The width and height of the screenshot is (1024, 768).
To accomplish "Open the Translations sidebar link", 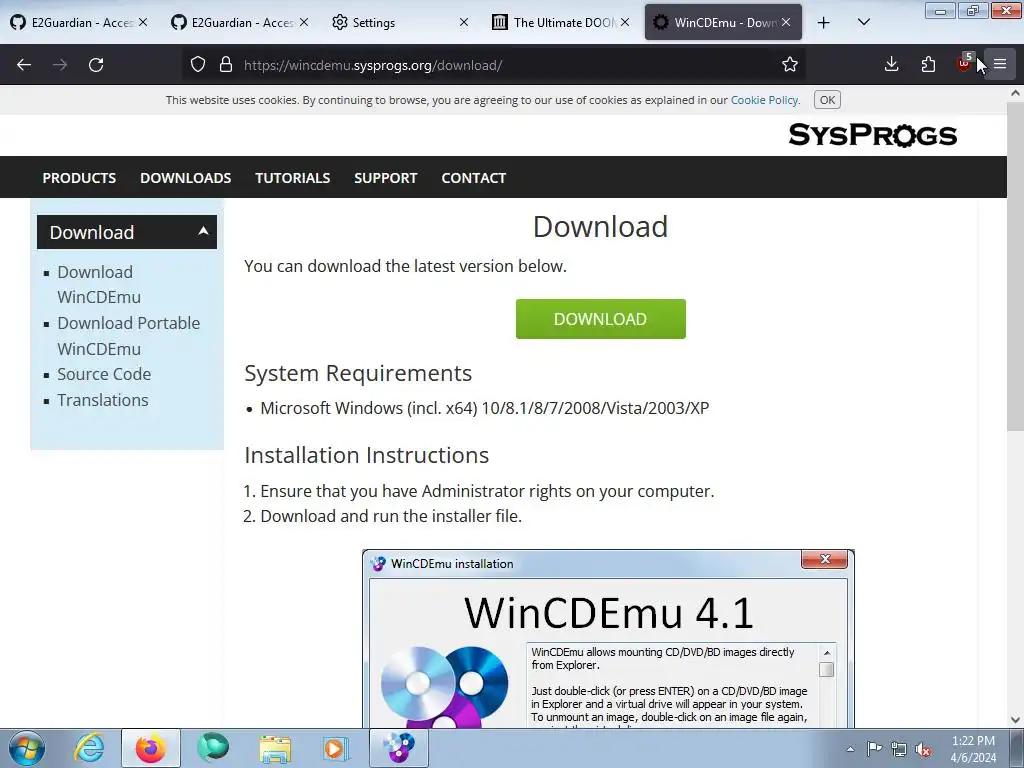I will [x=103, y=400].
